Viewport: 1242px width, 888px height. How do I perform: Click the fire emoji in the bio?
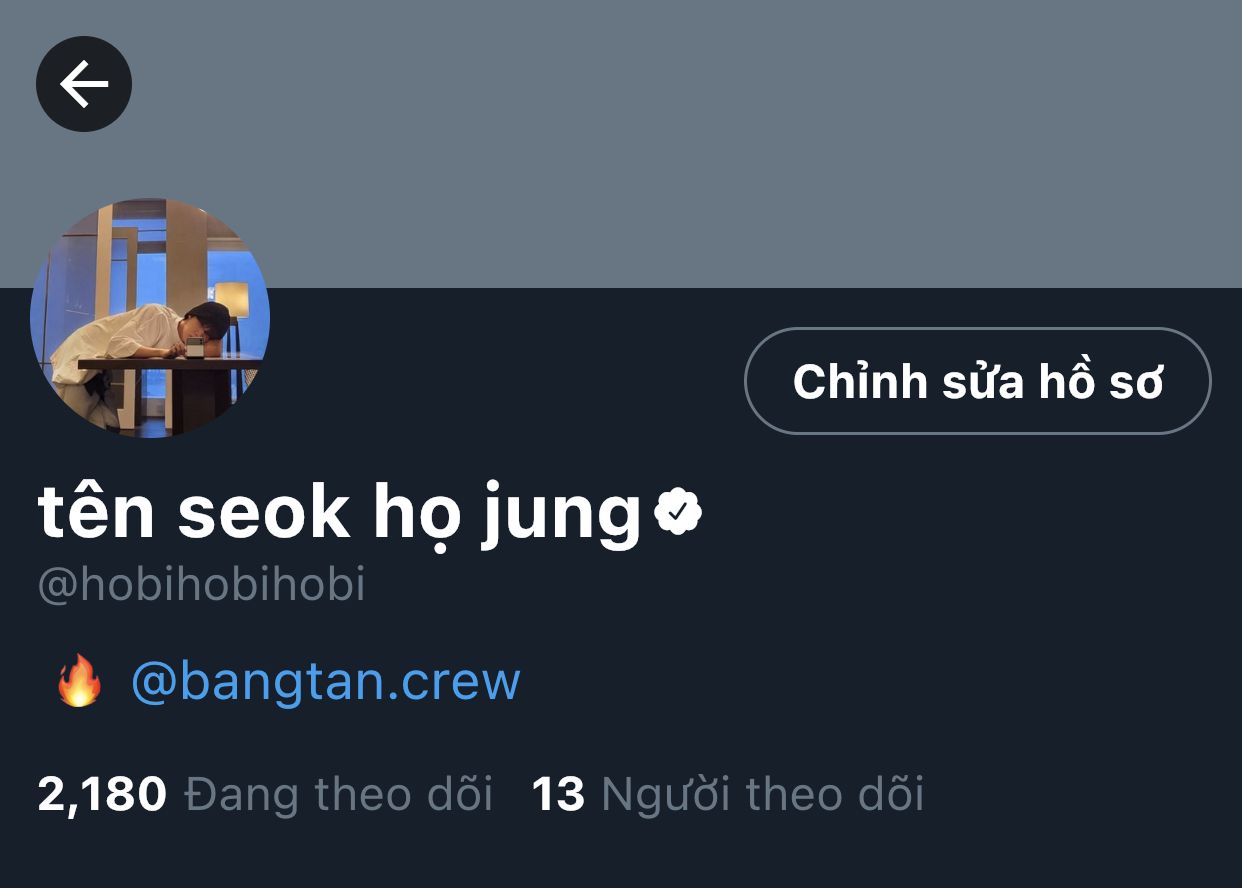[79, 681]
